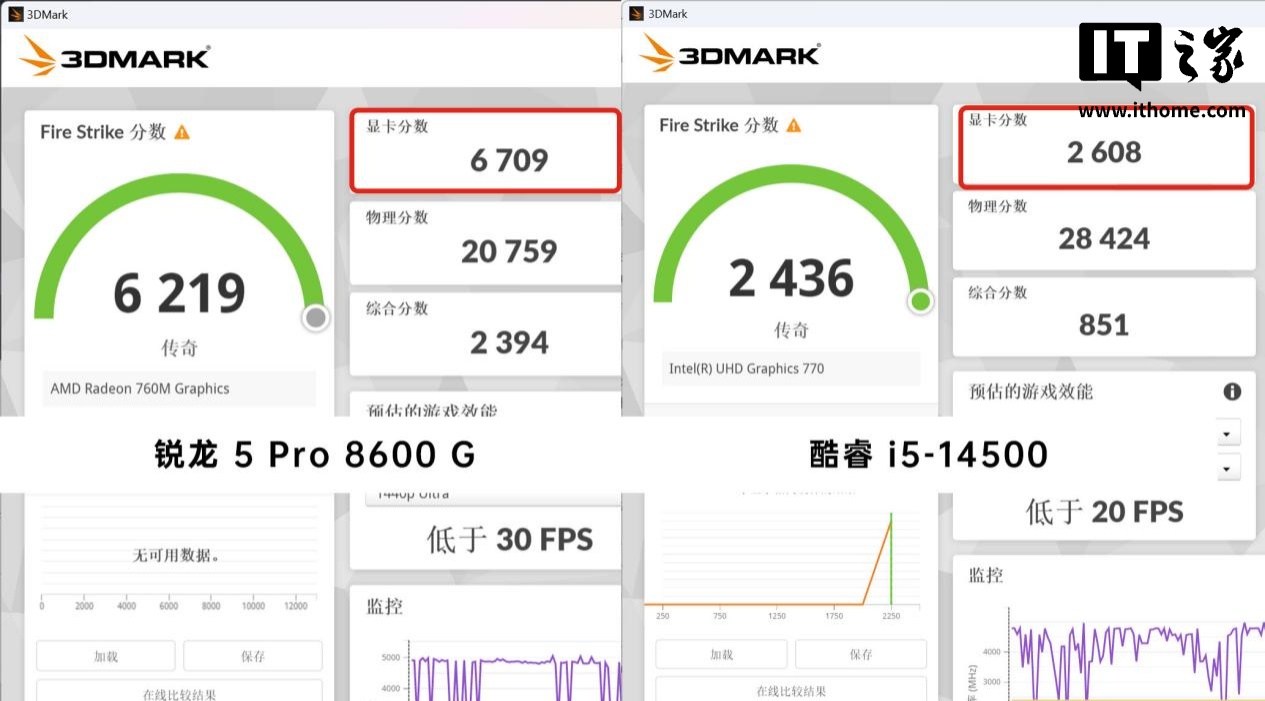Select the 物理分数 20 759 card
This screenshot has width=1265, height=701.
click(485, 242)
